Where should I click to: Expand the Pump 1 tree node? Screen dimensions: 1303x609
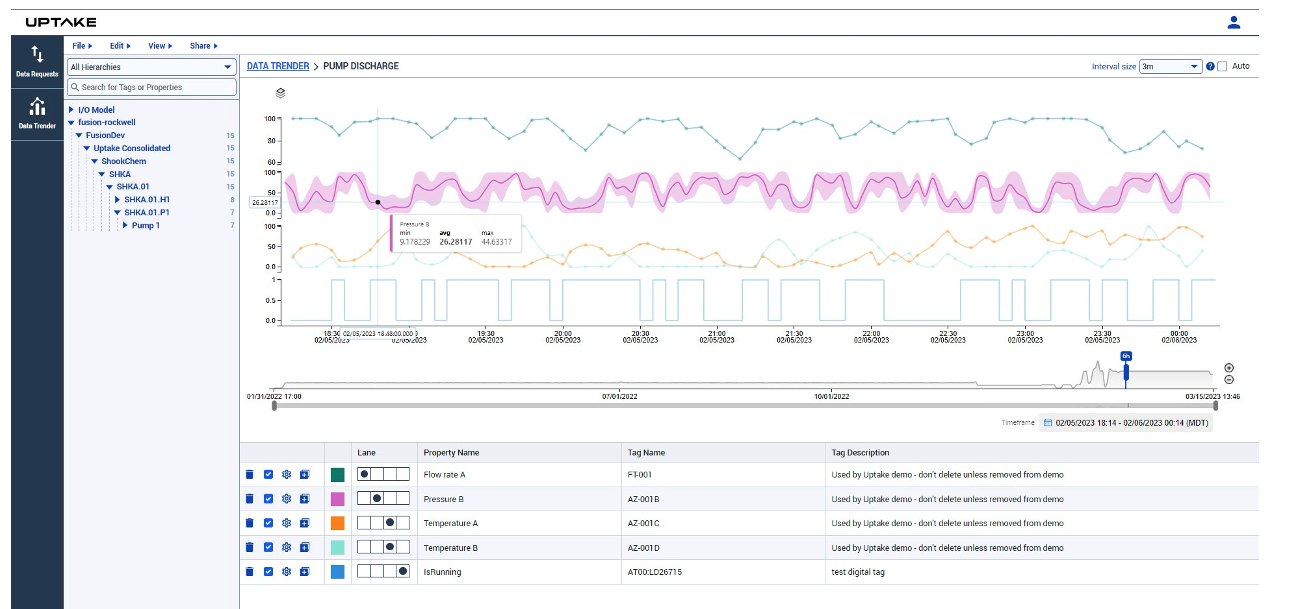126,225
